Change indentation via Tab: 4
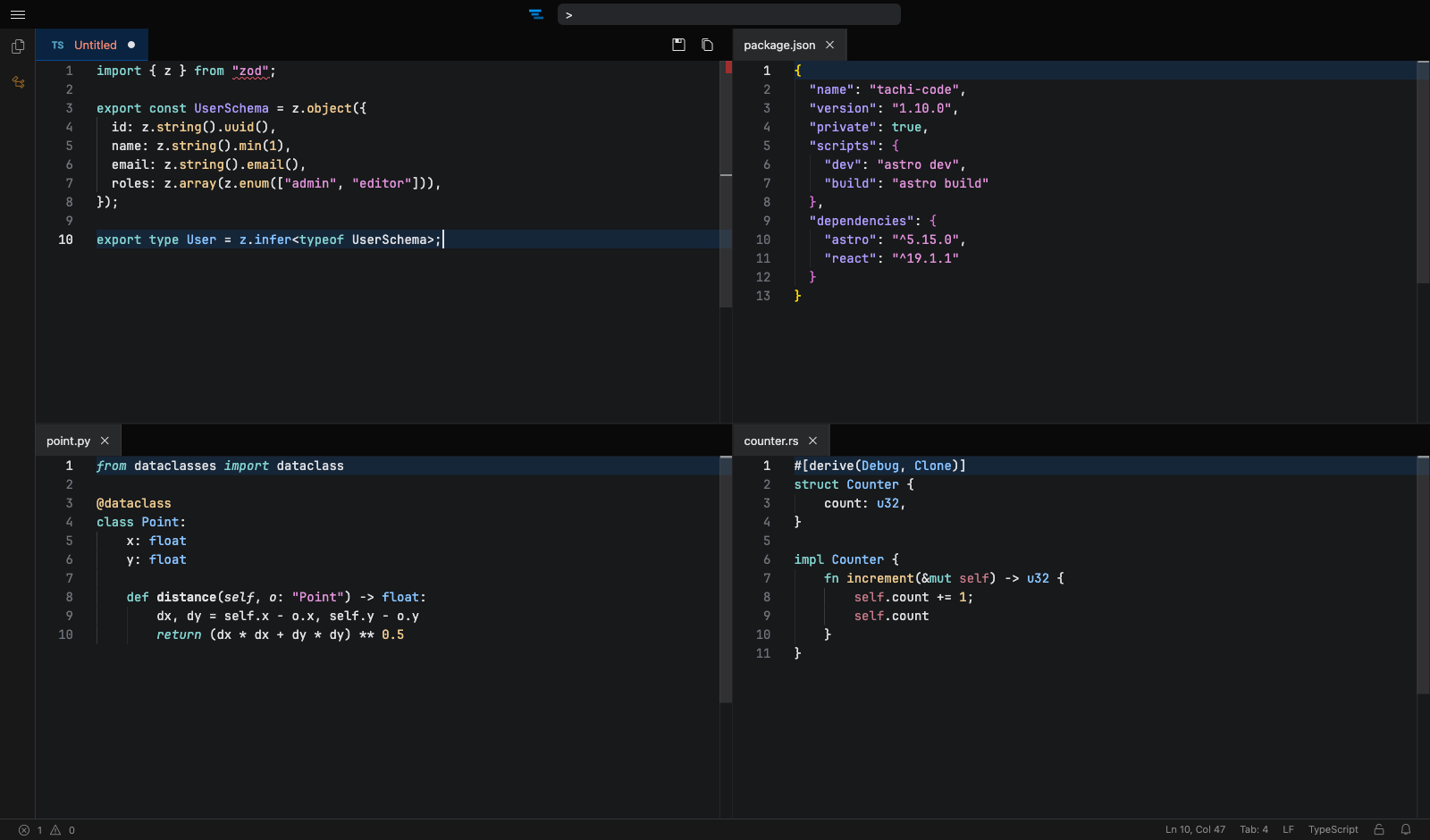 pos(1254,830)
